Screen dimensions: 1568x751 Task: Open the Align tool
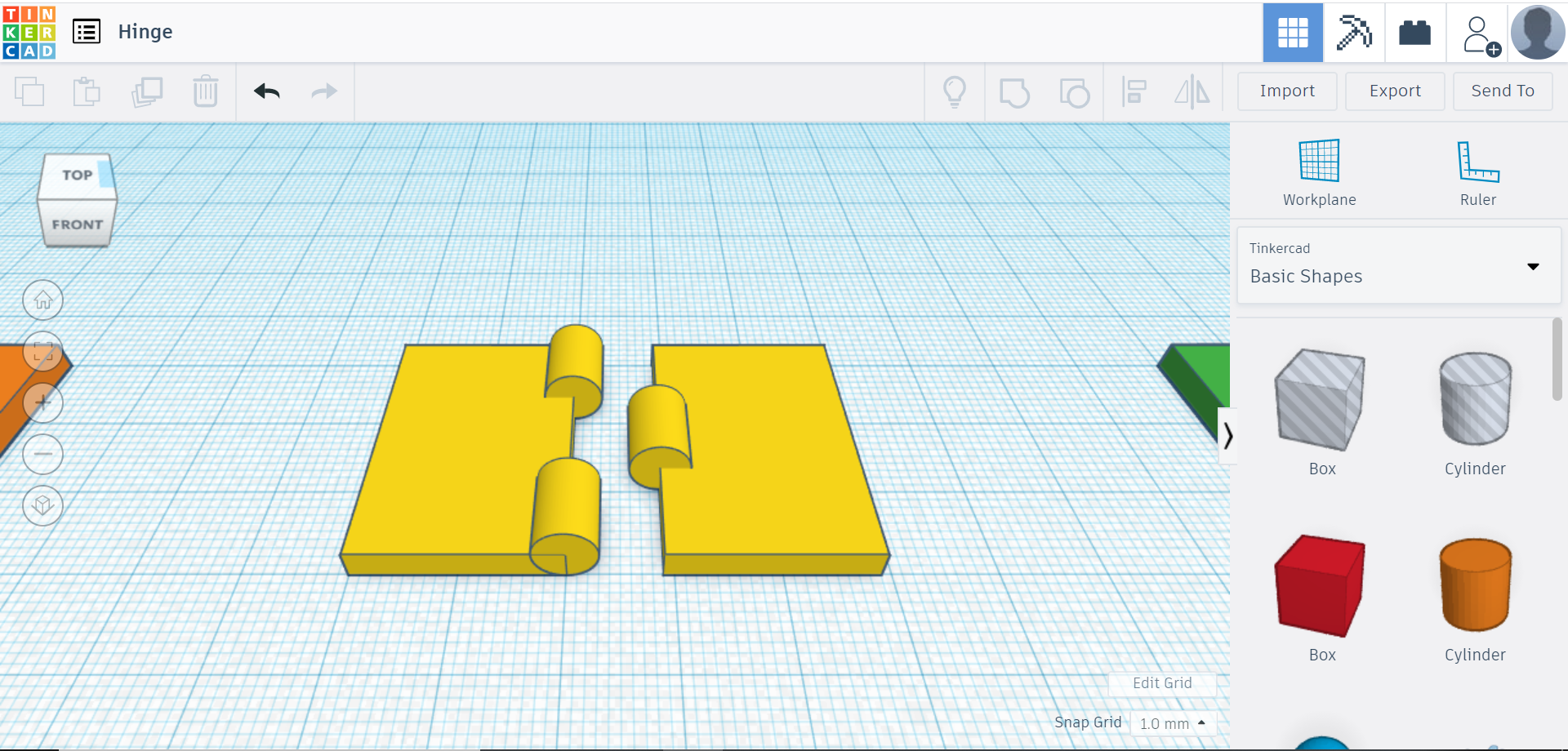(1134, 91)
